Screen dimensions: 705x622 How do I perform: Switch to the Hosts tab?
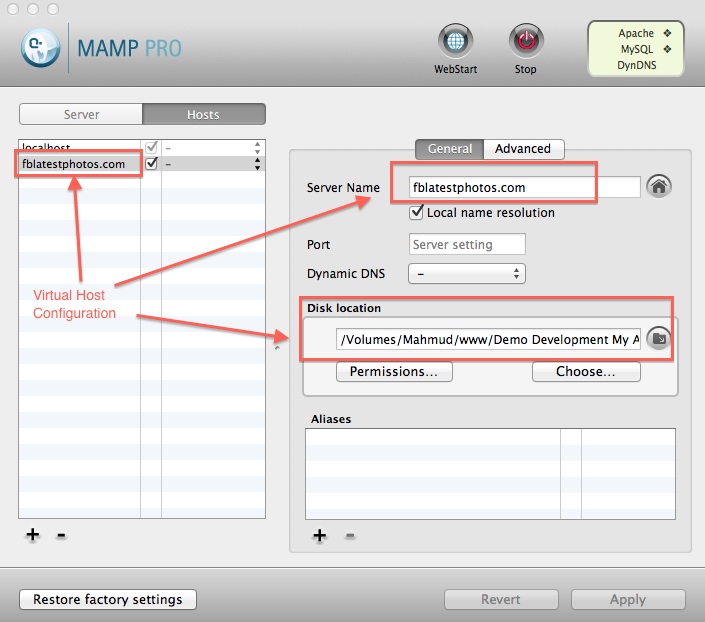pos(204,114)
